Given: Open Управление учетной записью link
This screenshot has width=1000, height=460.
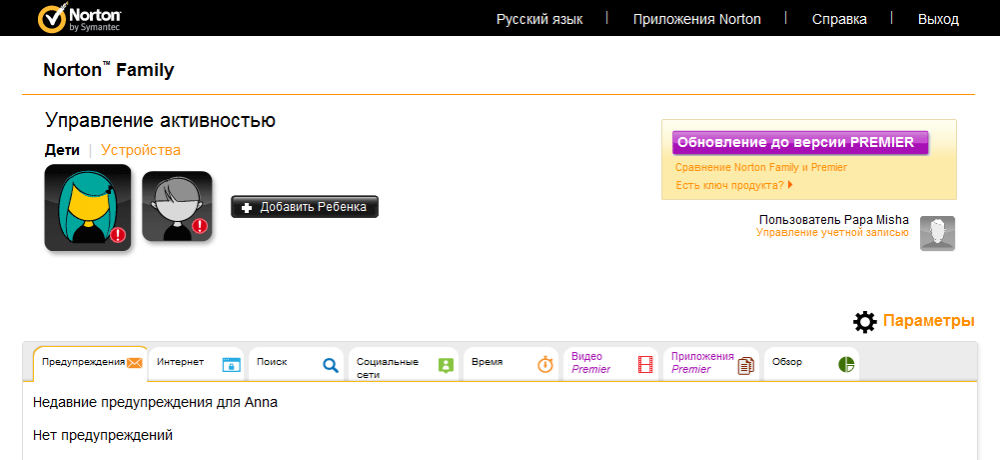Looking at the screenshot, I should pos(832,233).
